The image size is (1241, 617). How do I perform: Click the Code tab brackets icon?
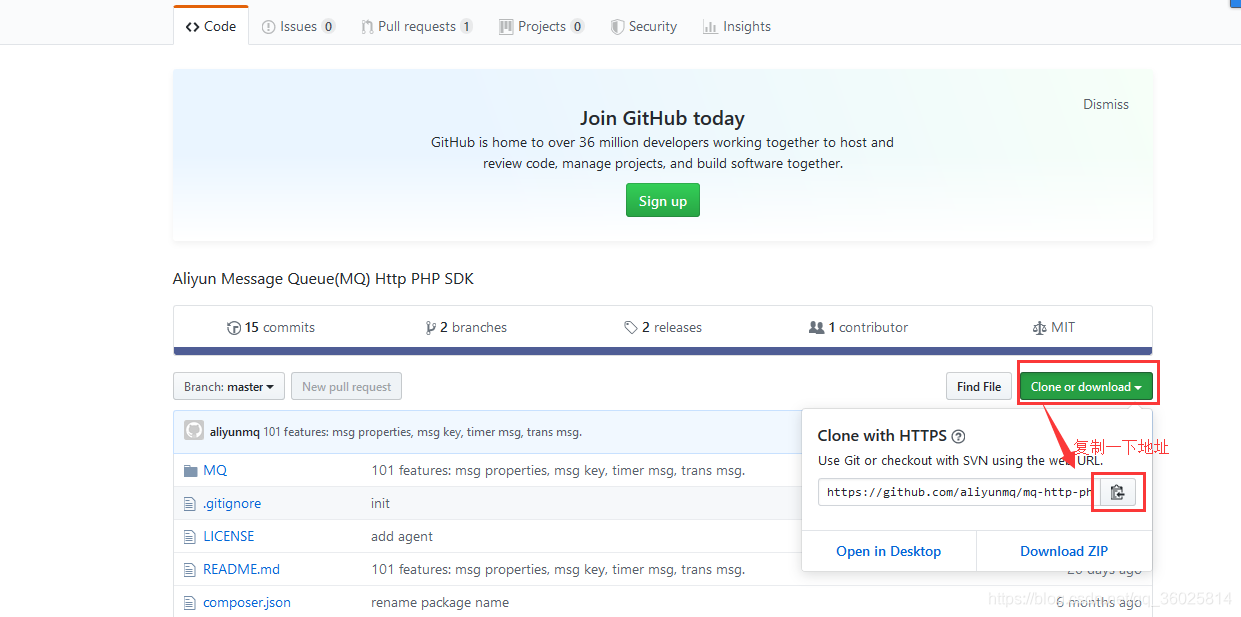pos(192,27)
